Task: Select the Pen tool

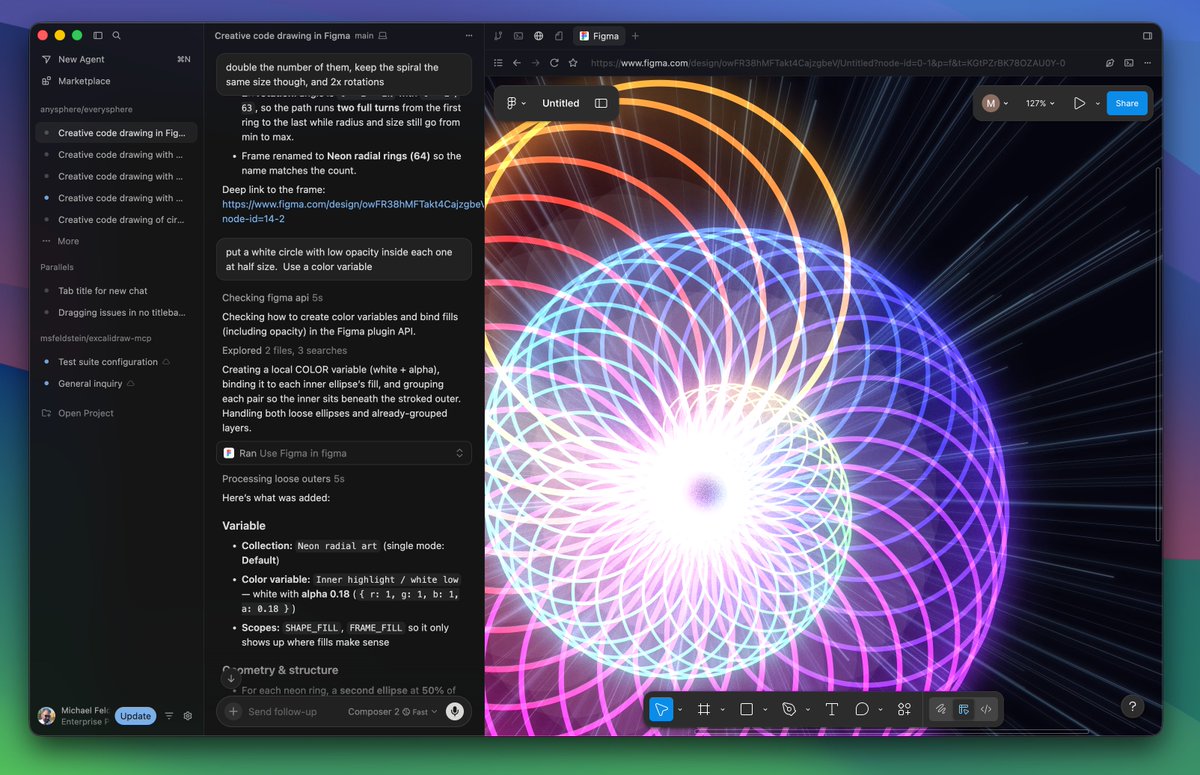Action: point(789,709)
